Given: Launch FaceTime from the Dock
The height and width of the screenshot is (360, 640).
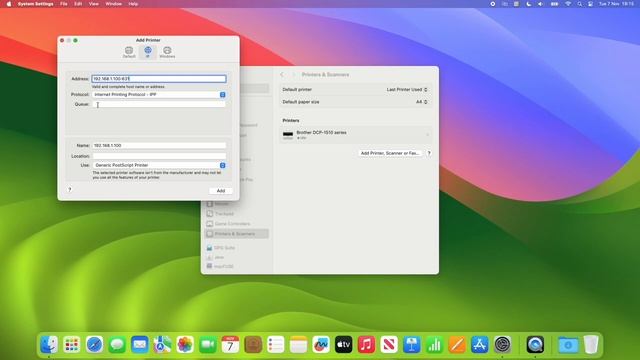Looking at the screenshot, I should point(208,344).
